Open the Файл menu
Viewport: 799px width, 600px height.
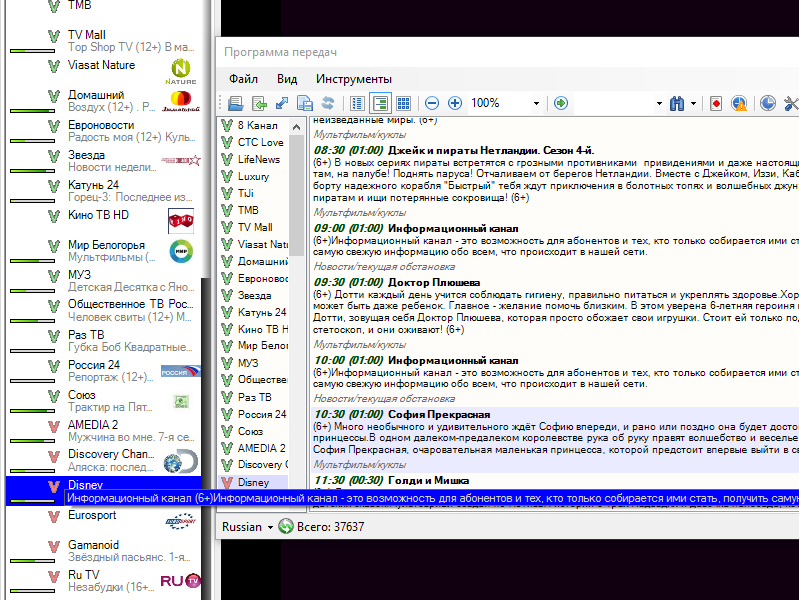(243, 79)
